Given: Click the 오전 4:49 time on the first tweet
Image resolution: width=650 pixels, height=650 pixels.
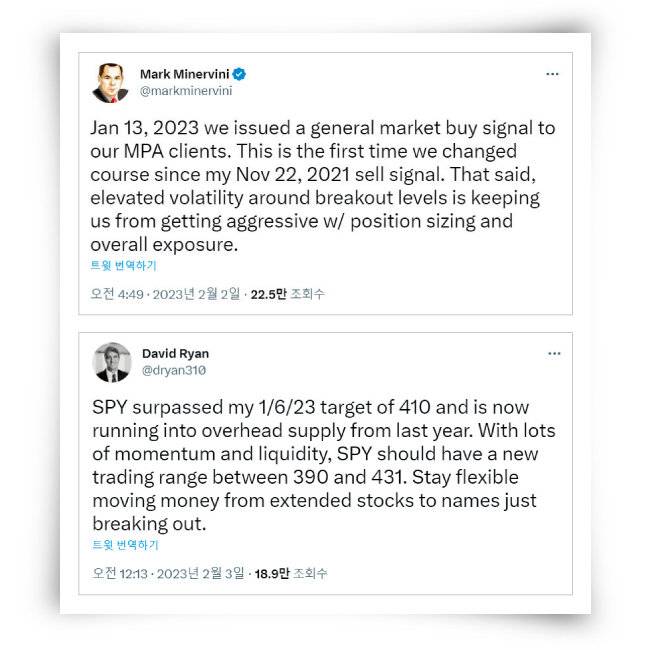Looking at the screenshot, I should coord(118,294).
